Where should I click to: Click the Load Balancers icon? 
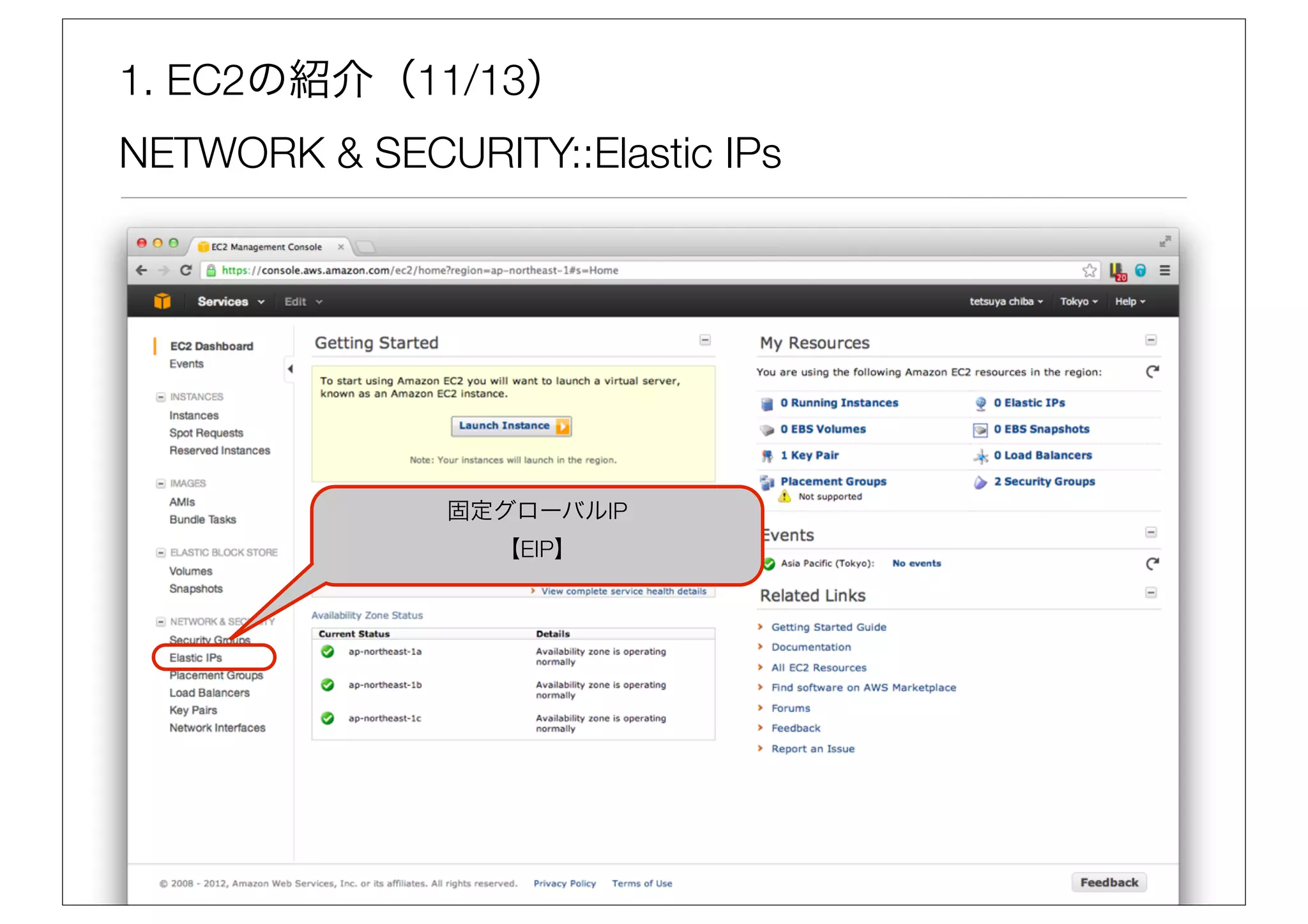pyautogui.click(x=980, y=456)
